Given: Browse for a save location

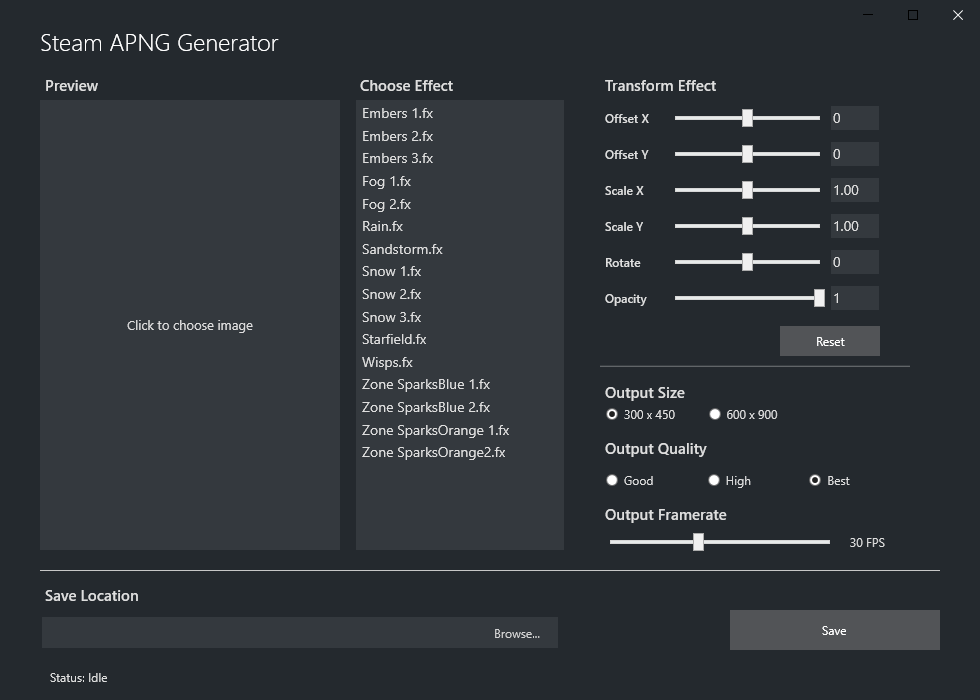Looking at the screenshot, I should [x=517, y=634].
